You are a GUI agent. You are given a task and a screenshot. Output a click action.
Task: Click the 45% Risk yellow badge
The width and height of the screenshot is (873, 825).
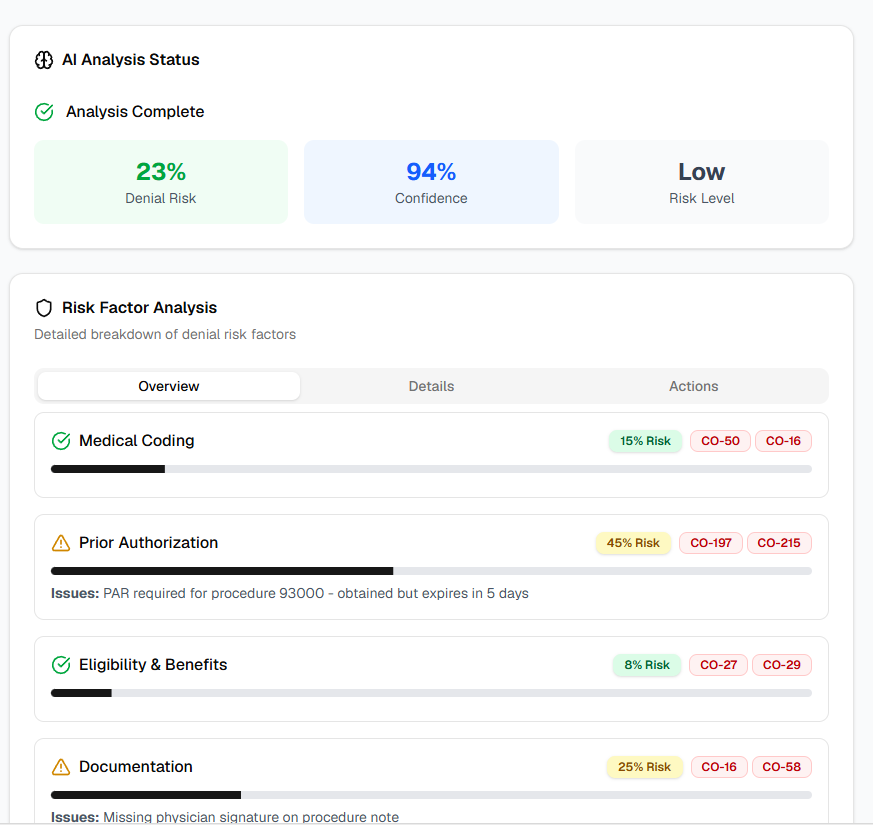[633, 543]
